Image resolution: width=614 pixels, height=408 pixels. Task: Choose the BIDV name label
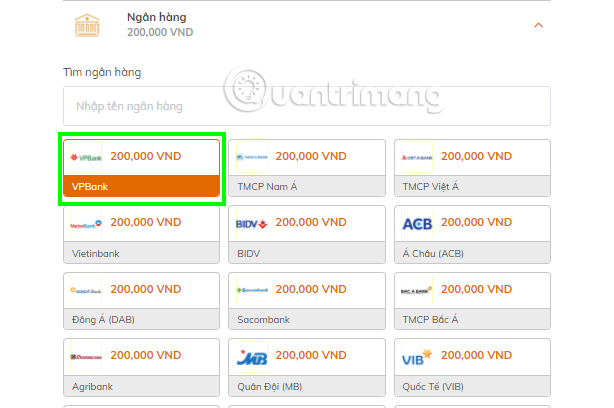(x=249, y=254)
